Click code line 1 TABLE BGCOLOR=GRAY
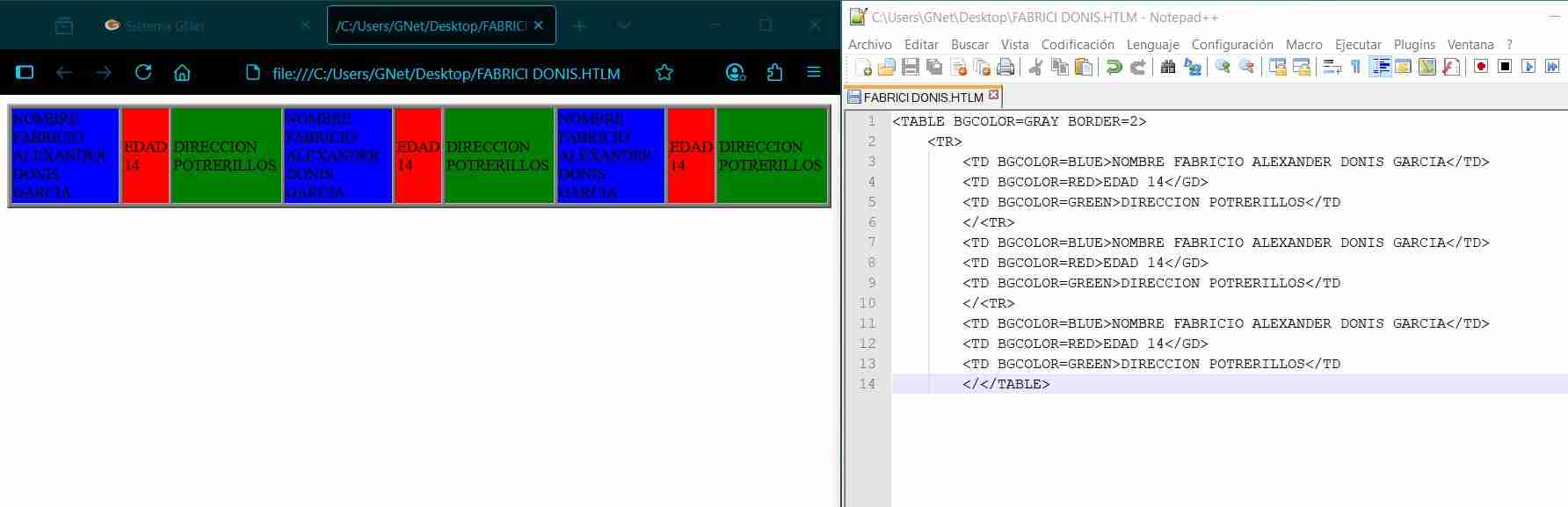 click(x=1020, y=121)
